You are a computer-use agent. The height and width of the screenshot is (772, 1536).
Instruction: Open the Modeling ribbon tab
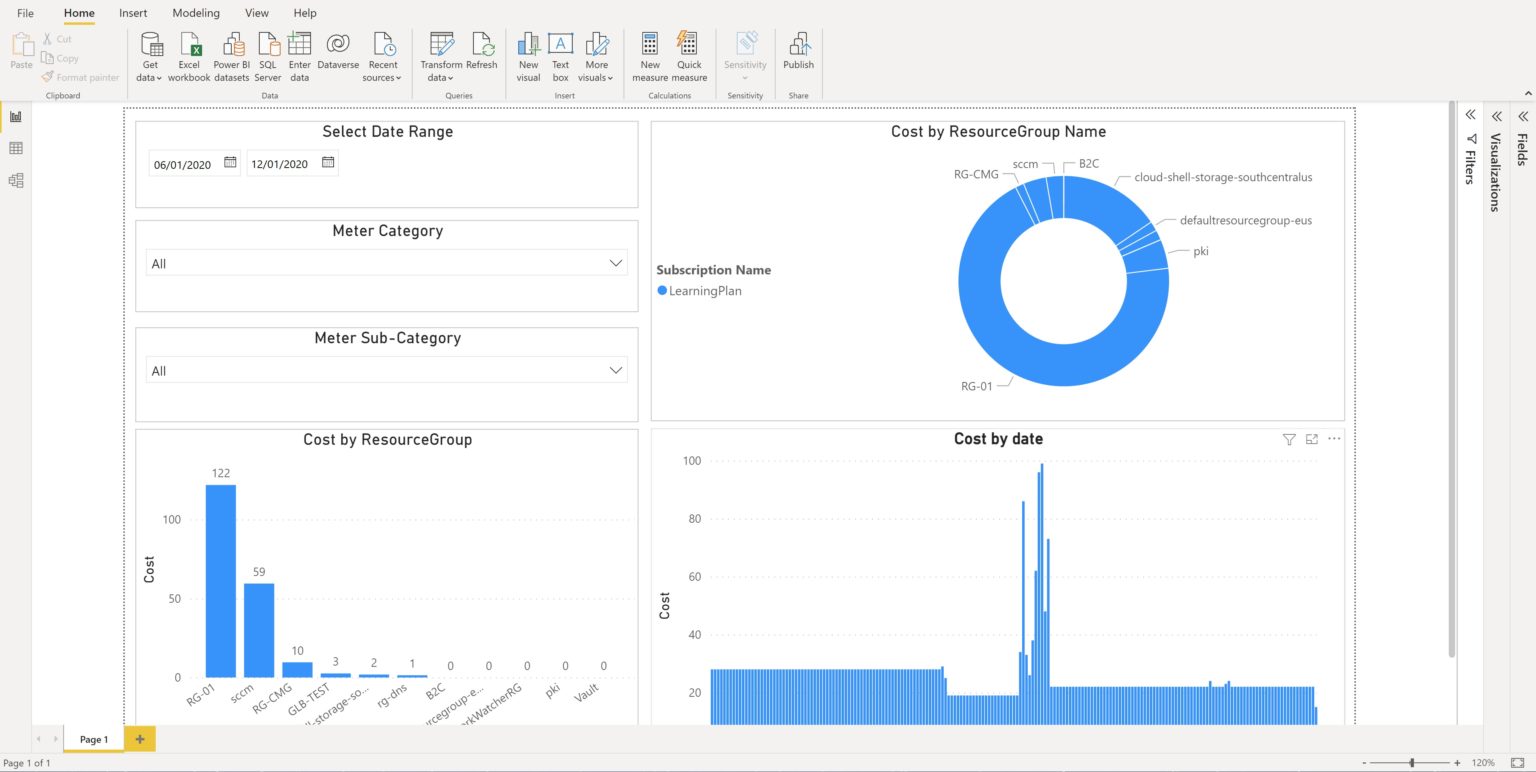[196, 13]
